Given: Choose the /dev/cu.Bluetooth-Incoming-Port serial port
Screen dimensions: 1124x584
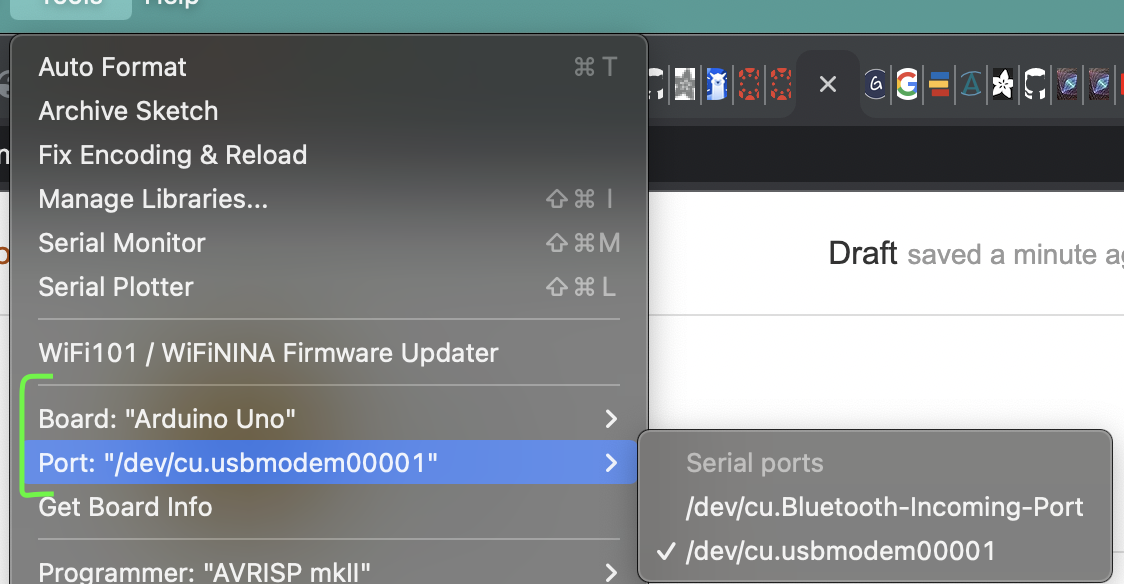Looking at the screenshot, I should tap(884, 507).
